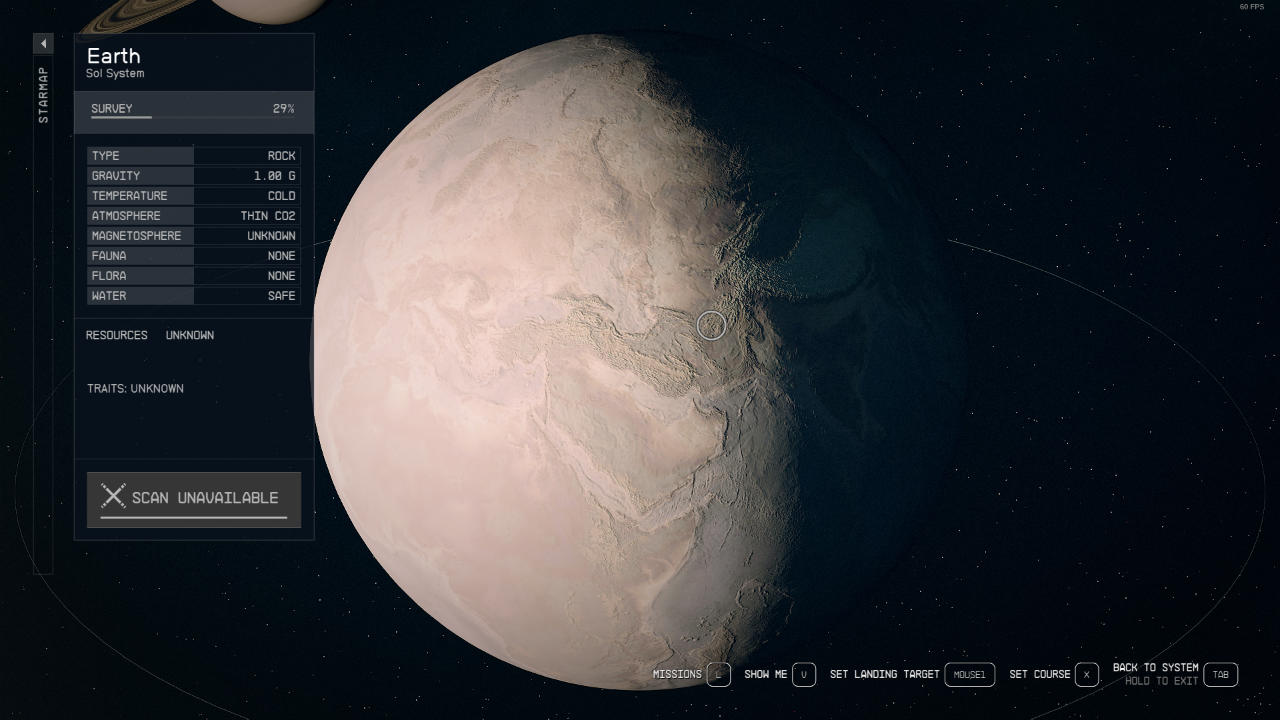Click Back to System label

pyautogui.click(x=1155, y=668)
